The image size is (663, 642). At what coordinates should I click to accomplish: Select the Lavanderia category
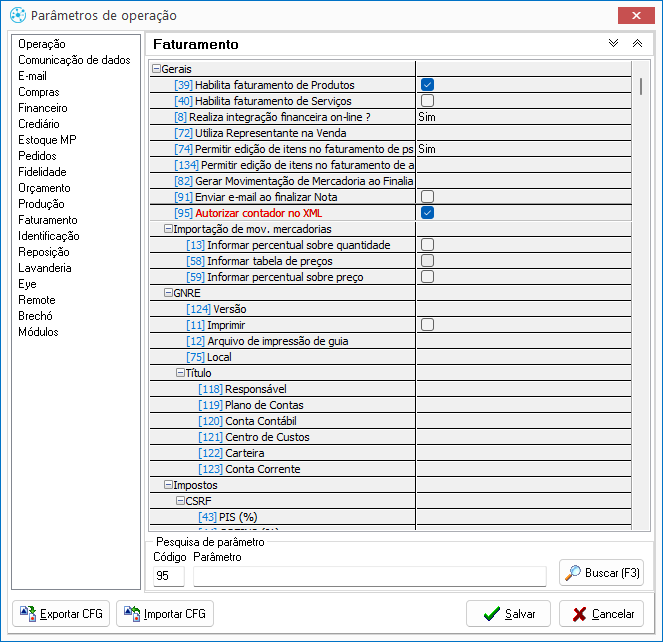45,268
